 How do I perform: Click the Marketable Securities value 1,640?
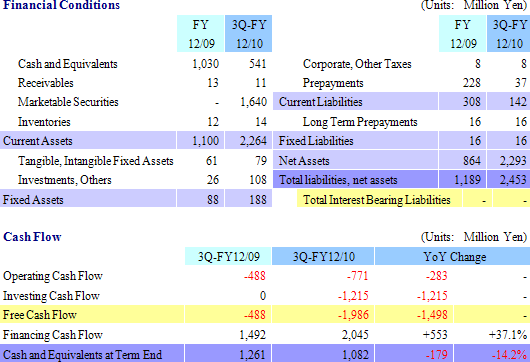254,102
